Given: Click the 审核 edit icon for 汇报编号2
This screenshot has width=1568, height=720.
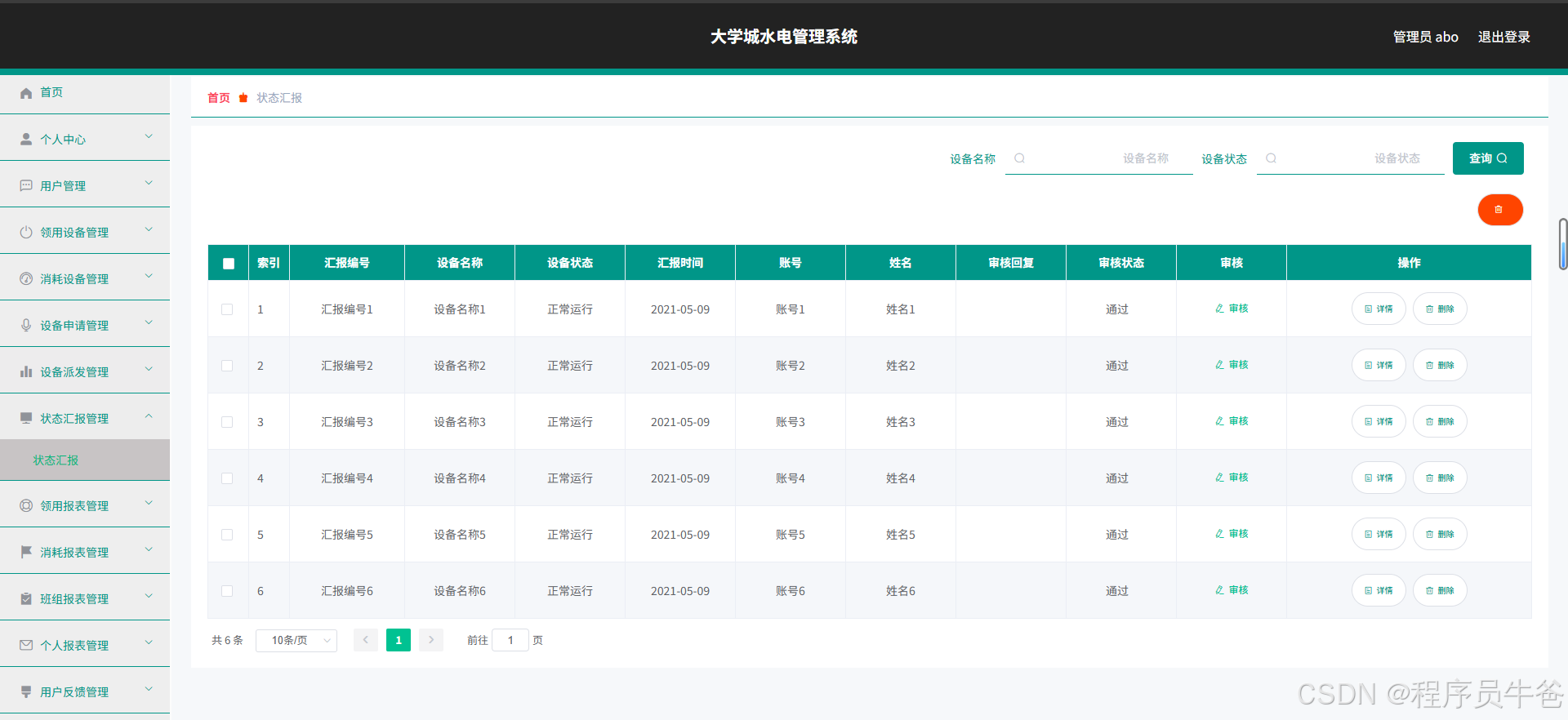Looking at the screenshot, I should [1219, 365].
